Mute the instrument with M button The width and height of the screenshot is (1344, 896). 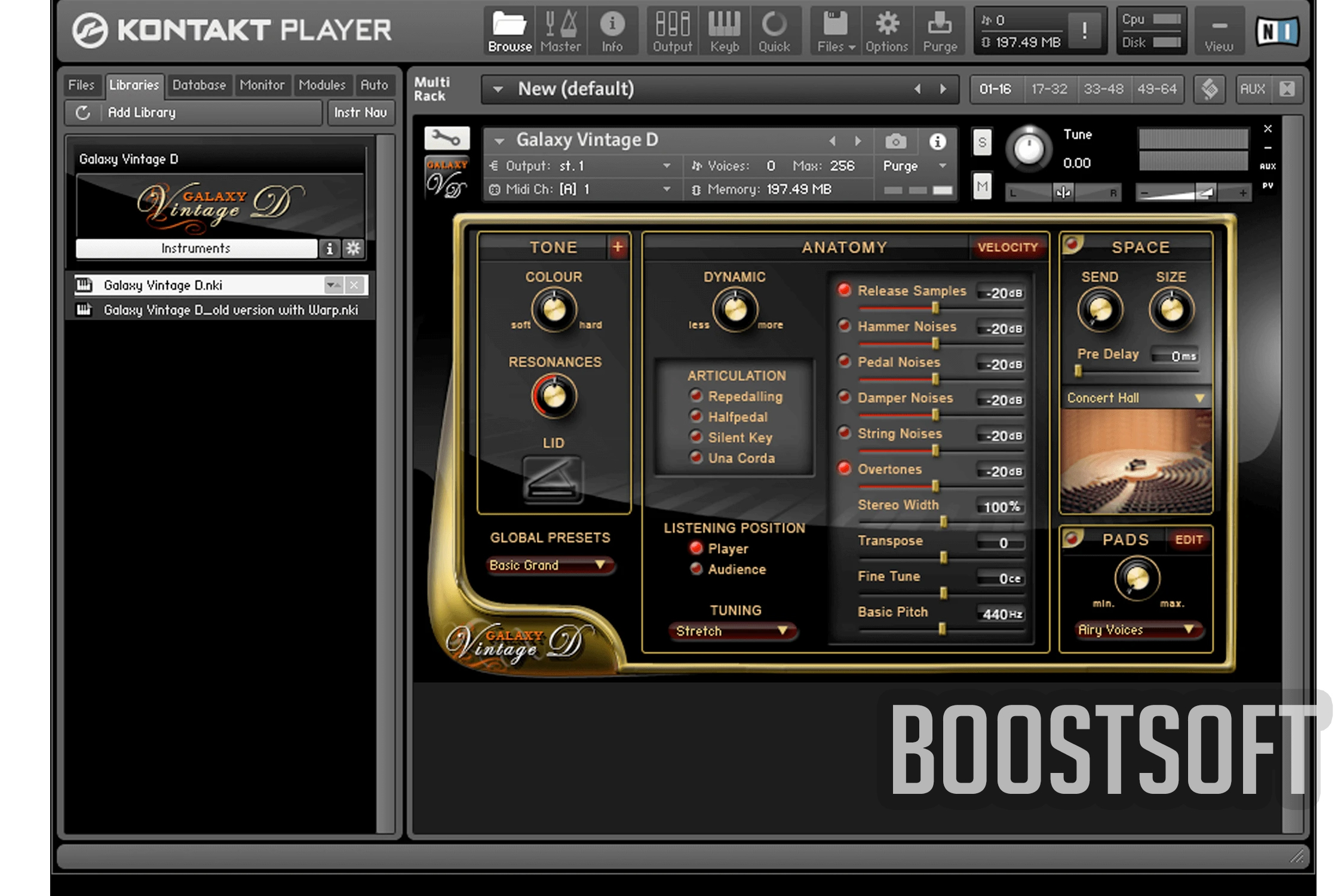(x=982, y=186)
